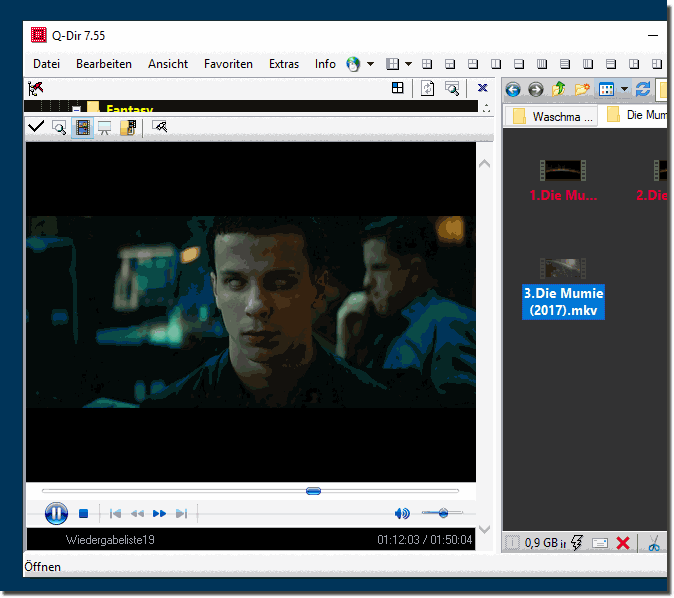Click the volume slider handle
Image resolution: width=674 pixels, height=598 pixels.
pyautogui.click(x=444, y=512)
